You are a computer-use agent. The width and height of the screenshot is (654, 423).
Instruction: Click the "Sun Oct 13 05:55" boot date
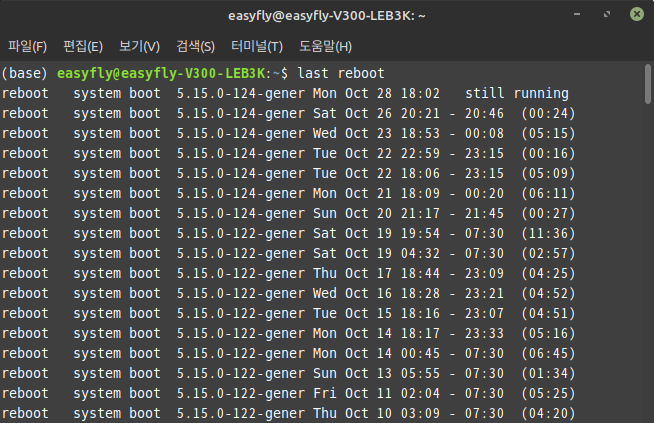pos(376,374)
